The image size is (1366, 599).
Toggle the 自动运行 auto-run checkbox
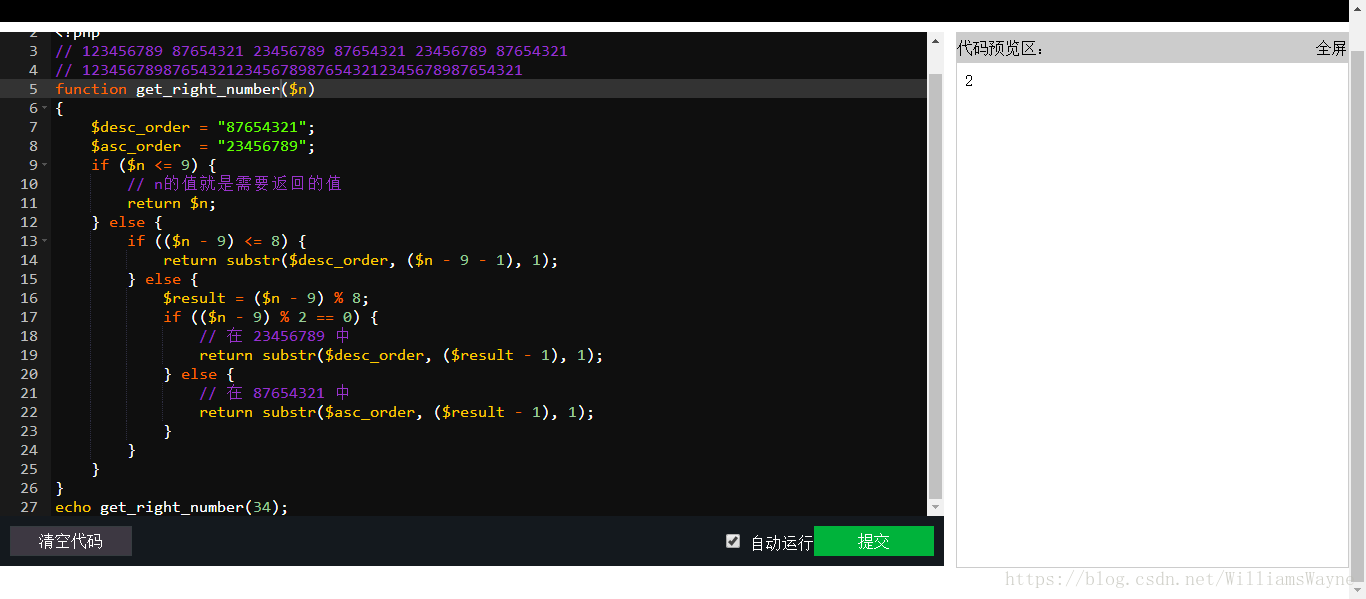click(733, 541)
